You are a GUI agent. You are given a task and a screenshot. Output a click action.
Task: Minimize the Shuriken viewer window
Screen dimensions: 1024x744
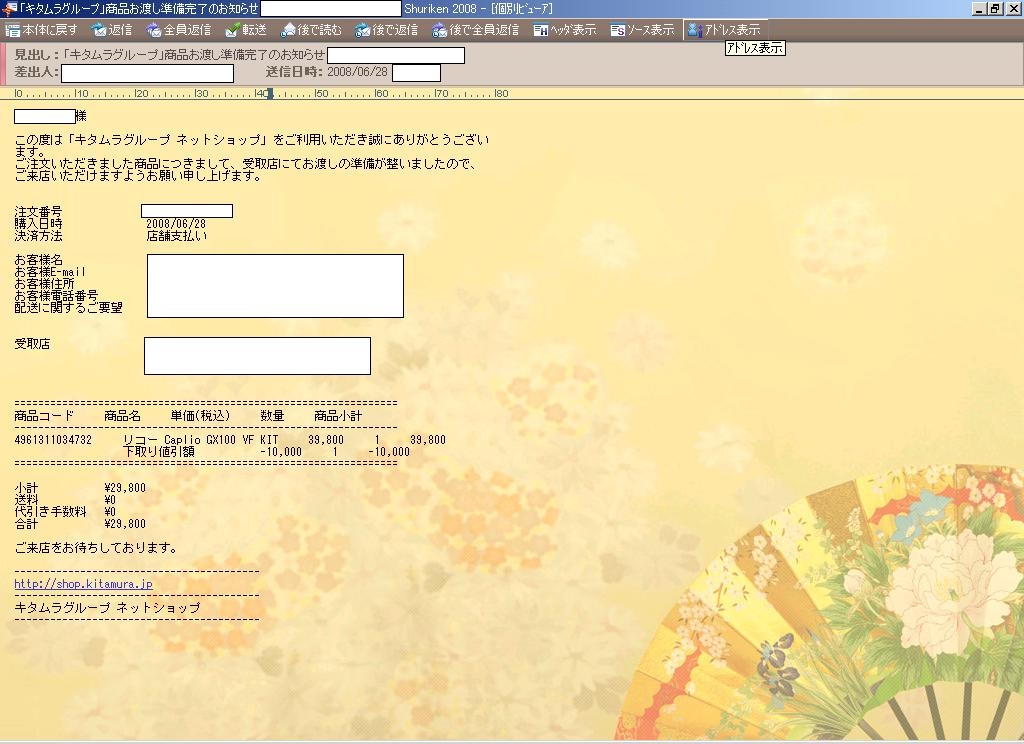click(x=979, y=9)
